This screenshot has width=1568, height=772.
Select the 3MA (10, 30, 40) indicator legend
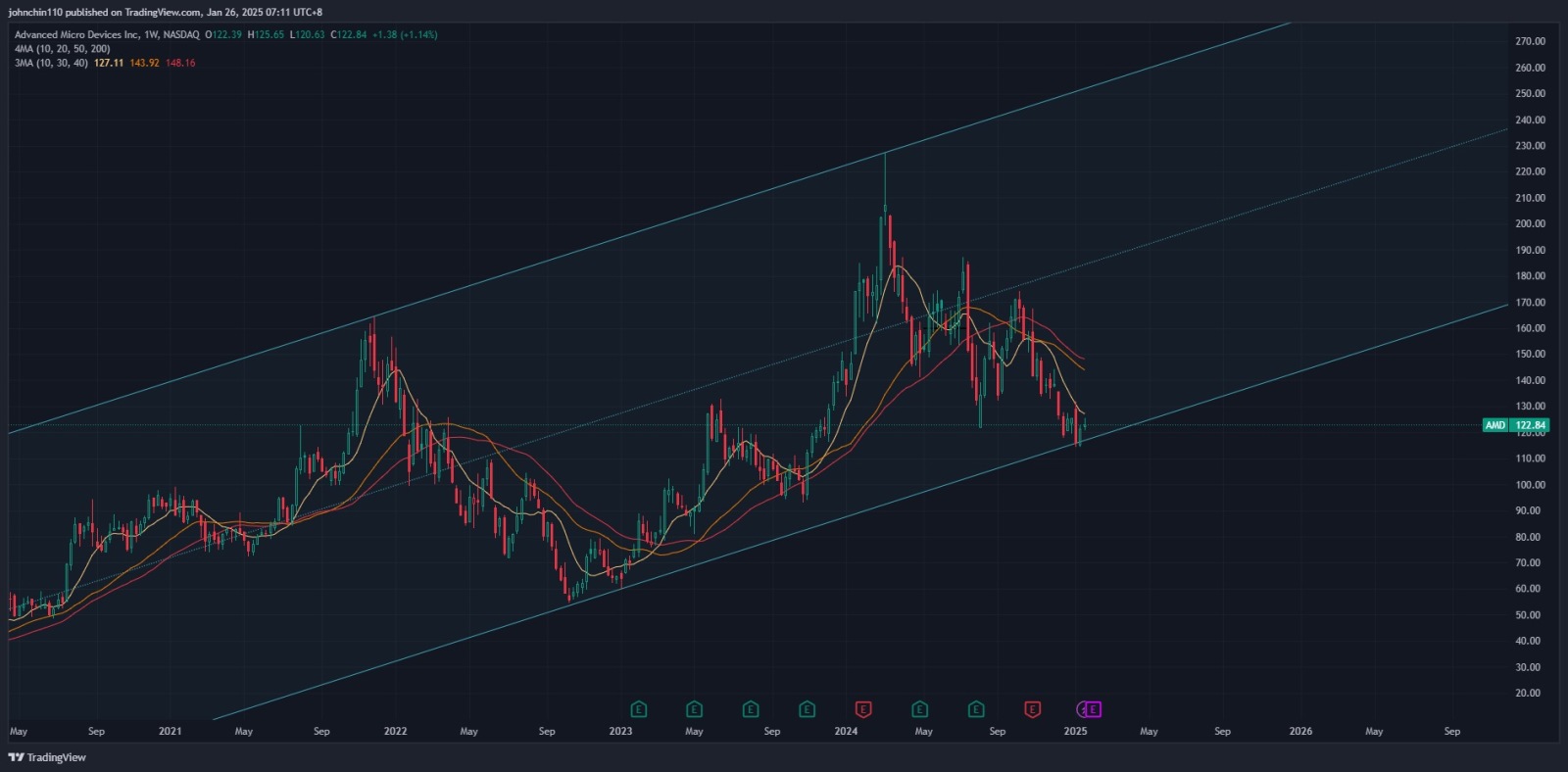point(51,63)
